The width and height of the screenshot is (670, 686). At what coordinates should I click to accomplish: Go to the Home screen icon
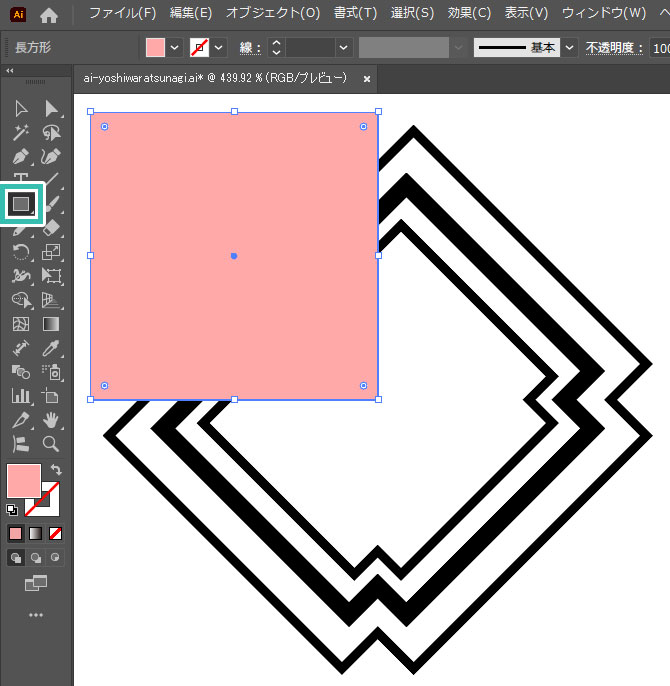pos(49,15)
